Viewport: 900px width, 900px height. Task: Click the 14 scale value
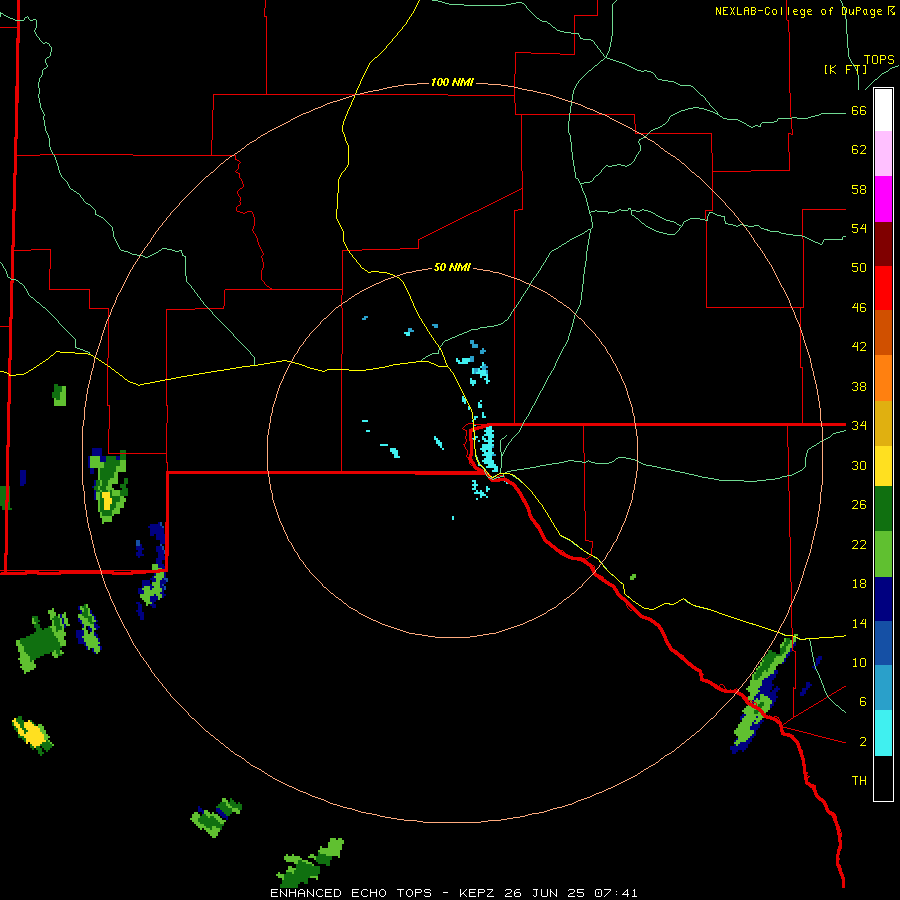coord(859,623)
